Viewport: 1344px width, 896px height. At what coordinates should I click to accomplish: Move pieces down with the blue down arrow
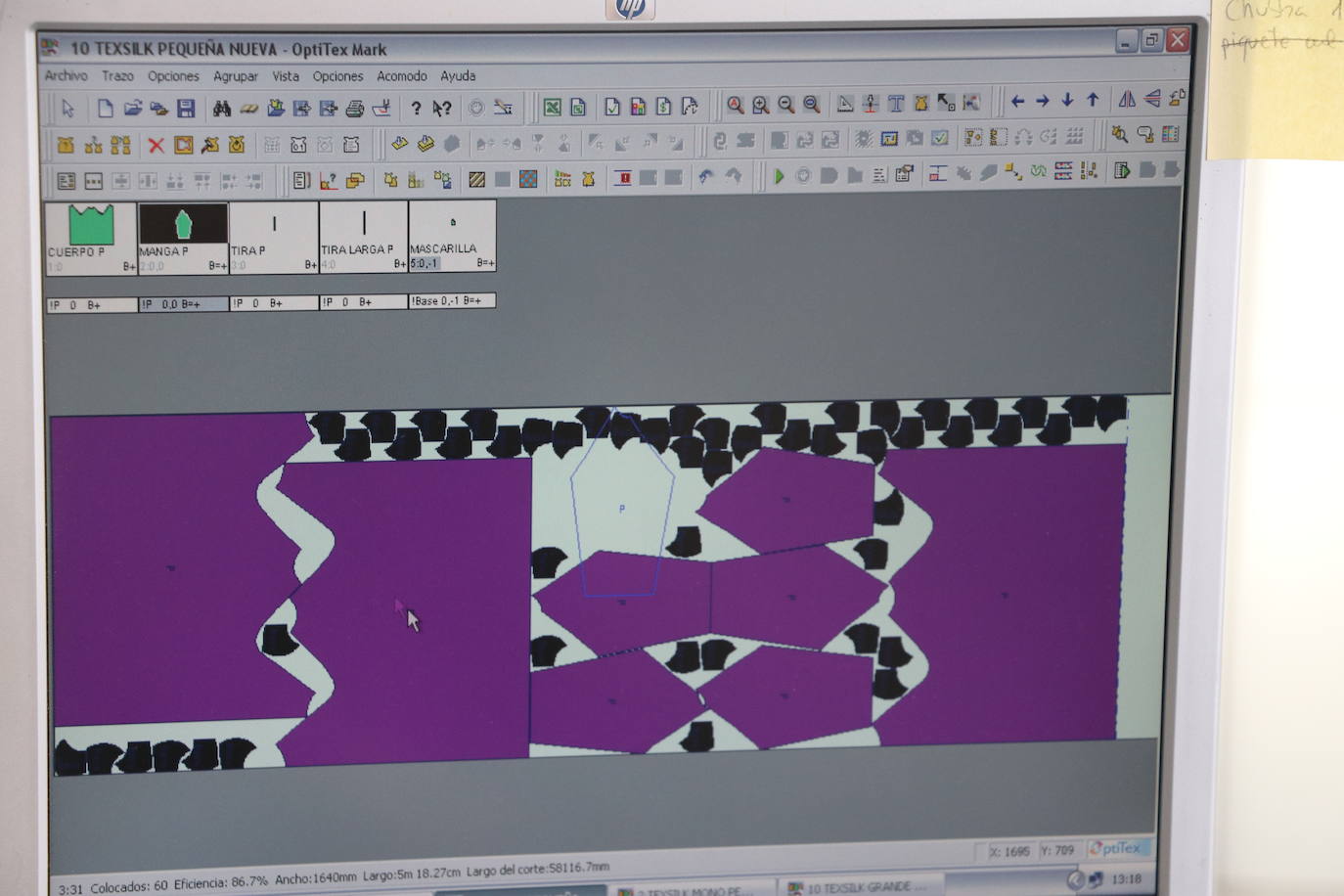1067,100
